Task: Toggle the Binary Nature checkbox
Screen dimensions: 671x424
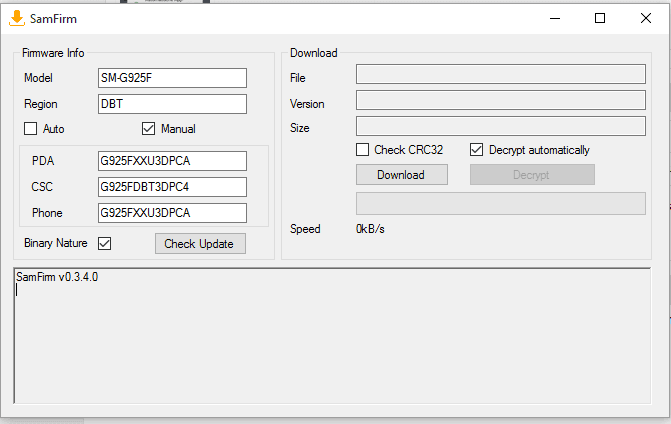Action: pyautogui.click(x=104, y=243)
